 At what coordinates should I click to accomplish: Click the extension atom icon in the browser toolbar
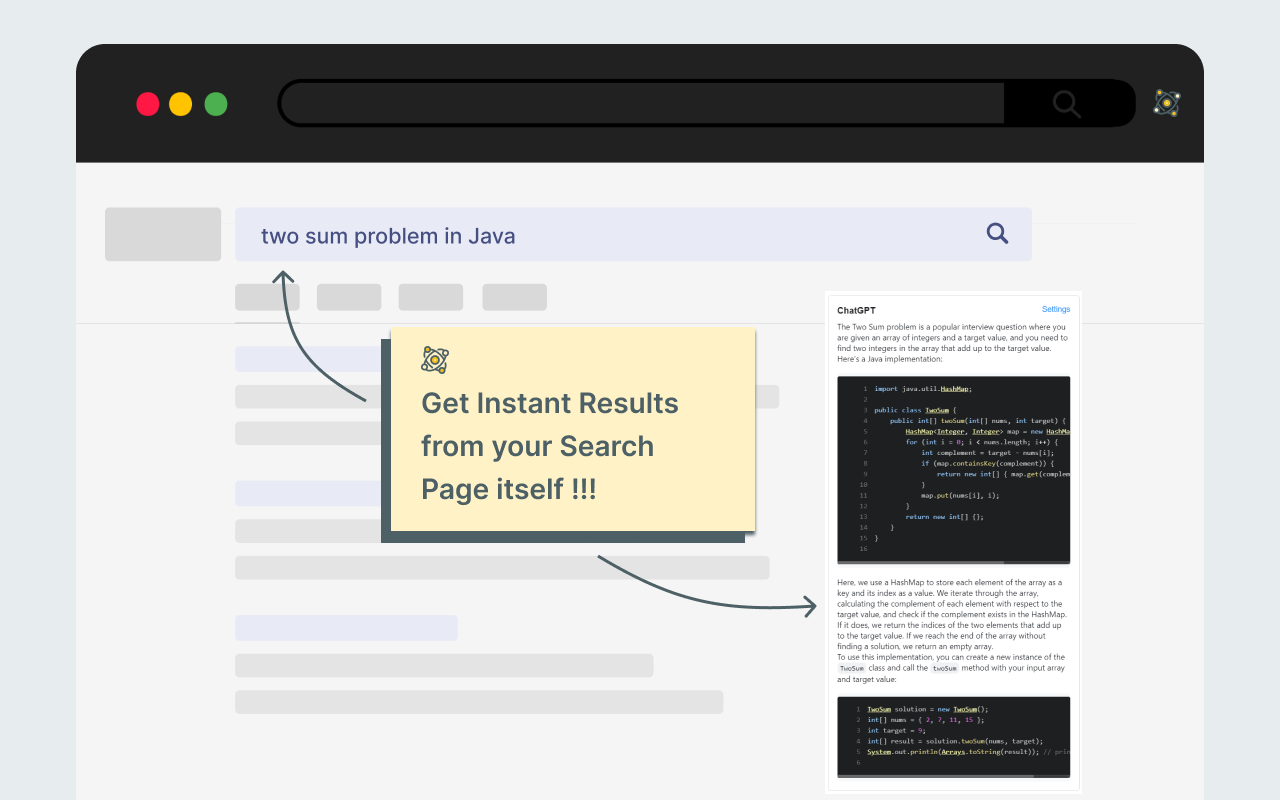pos(1167,103)
